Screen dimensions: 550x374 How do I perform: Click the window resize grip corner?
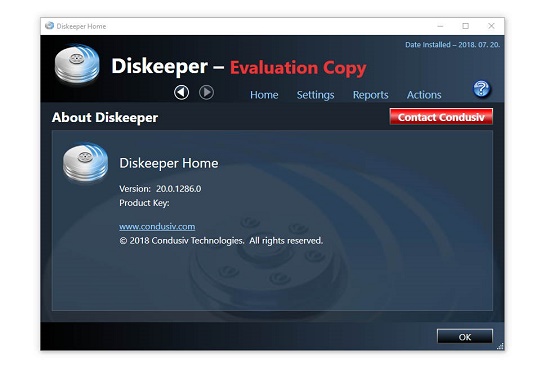500,346
